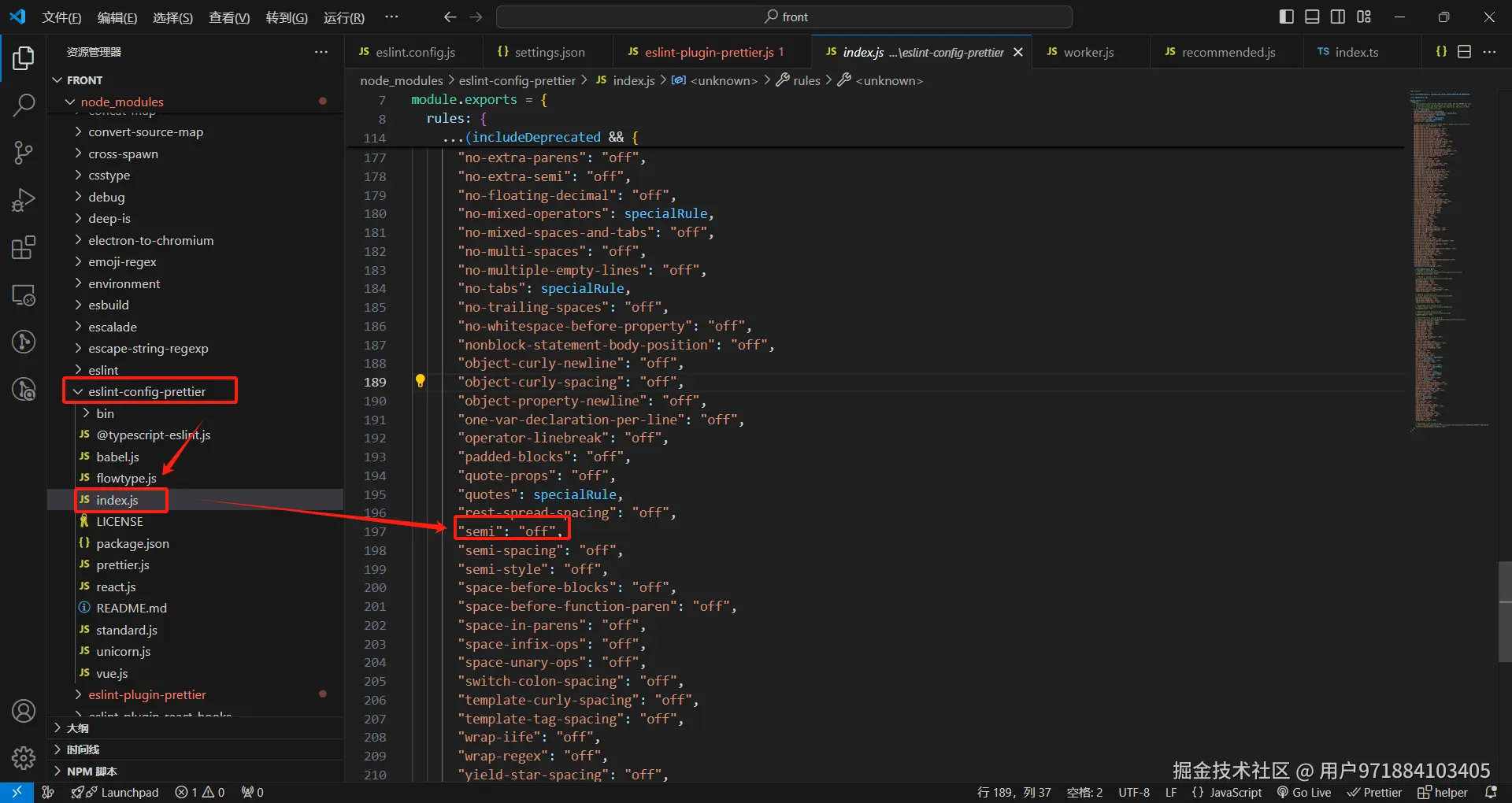Go forward using the navigation arrow
Screen dimensions: 1512x803
(x=476, y=17)
